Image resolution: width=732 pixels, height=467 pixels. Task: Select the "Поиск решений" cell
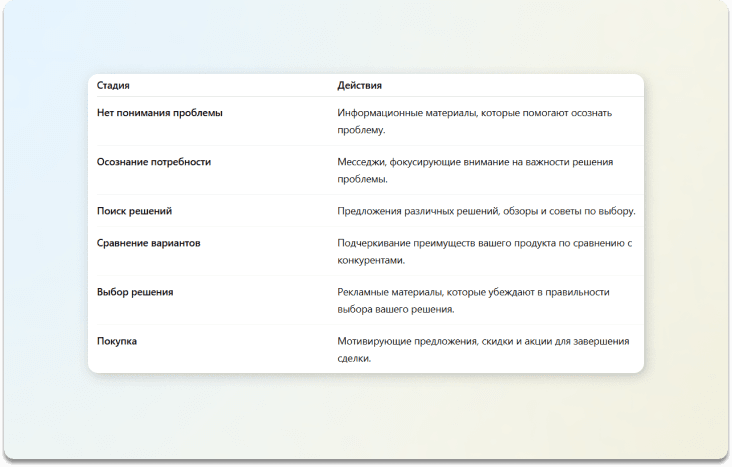tap(134, 211)
